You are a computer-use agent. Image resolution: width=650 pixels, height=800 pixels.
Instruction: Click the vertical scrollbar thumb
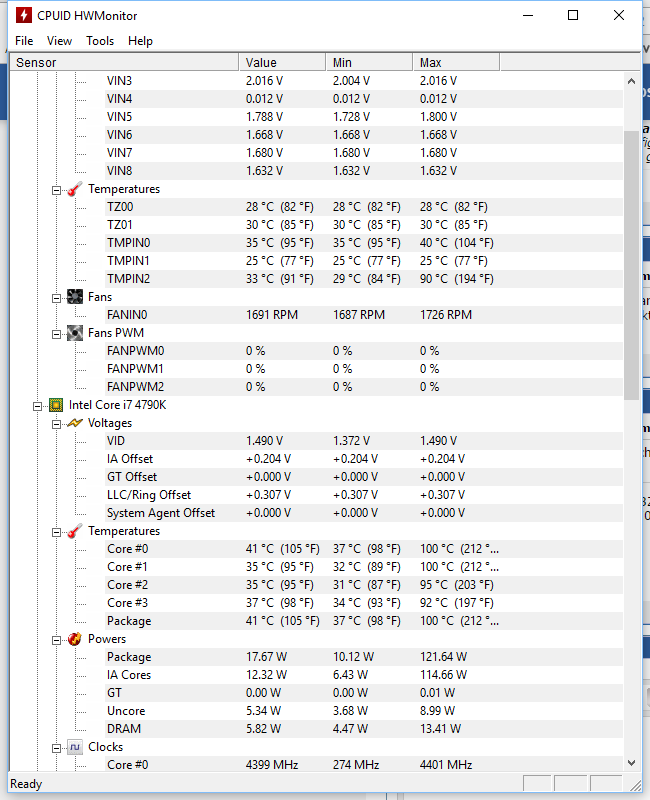631,264
